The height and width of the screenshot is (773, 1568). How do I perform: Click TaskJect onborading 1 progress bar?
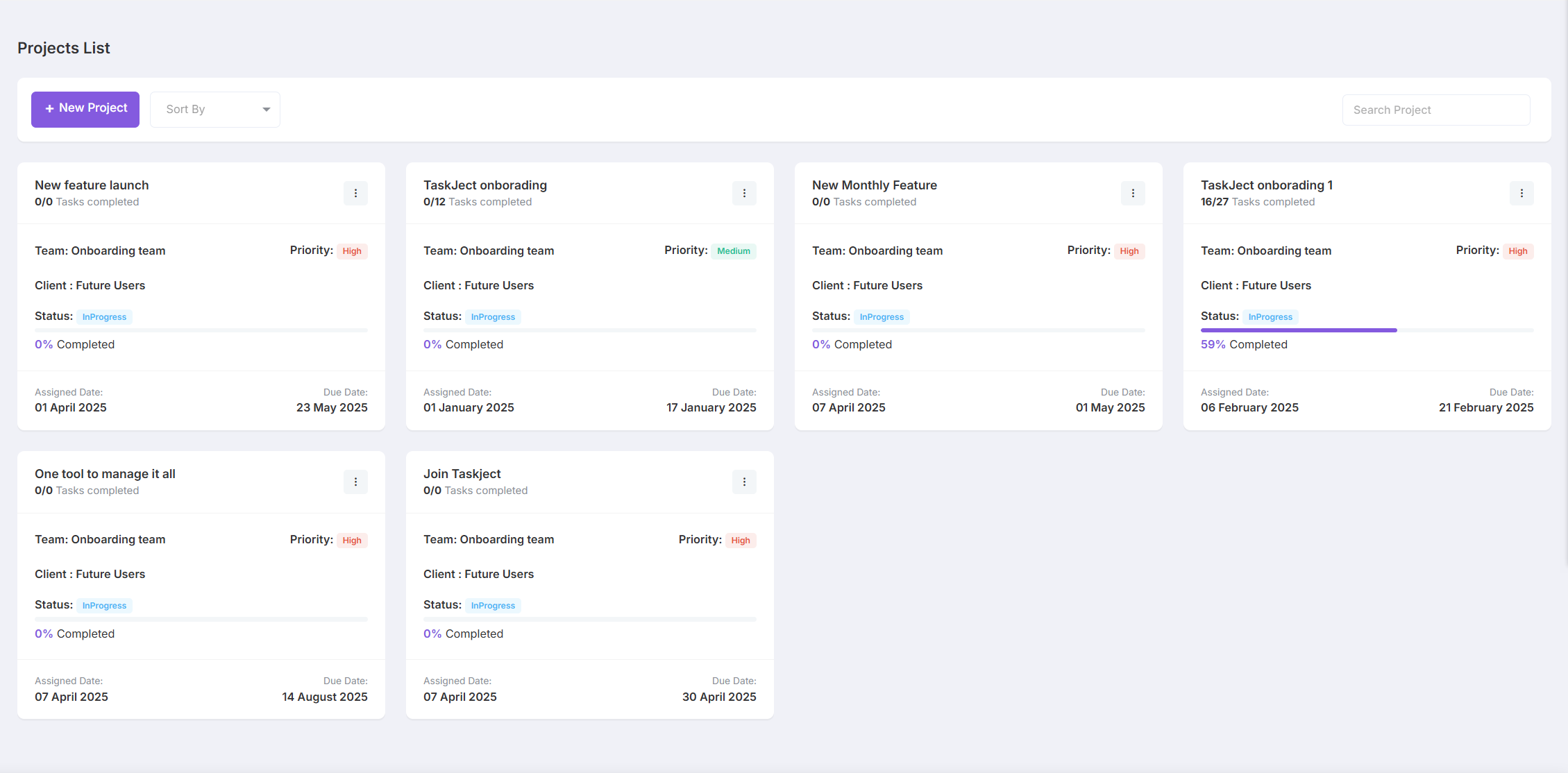[x=1367, y=330]
